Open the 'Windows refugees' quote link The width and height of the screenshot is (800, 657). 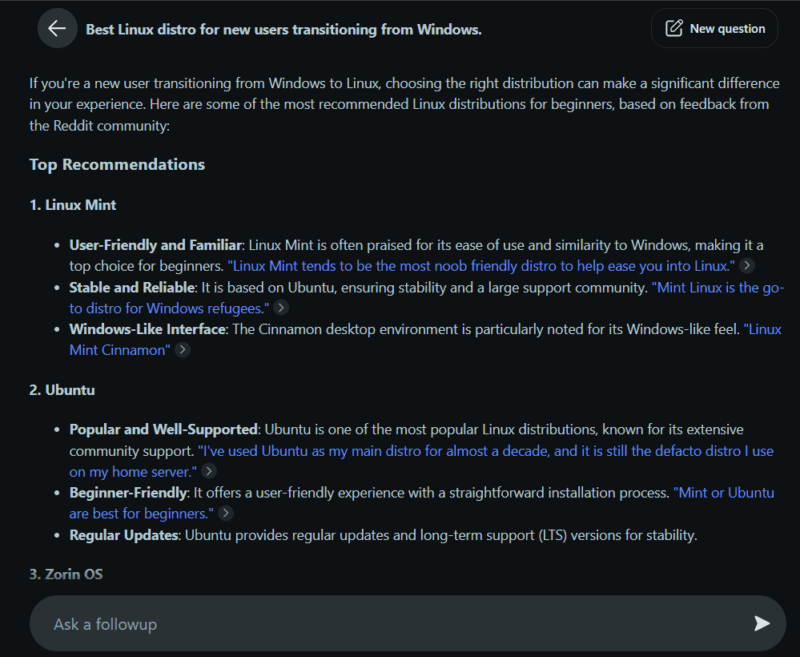[x=159, y=308]
